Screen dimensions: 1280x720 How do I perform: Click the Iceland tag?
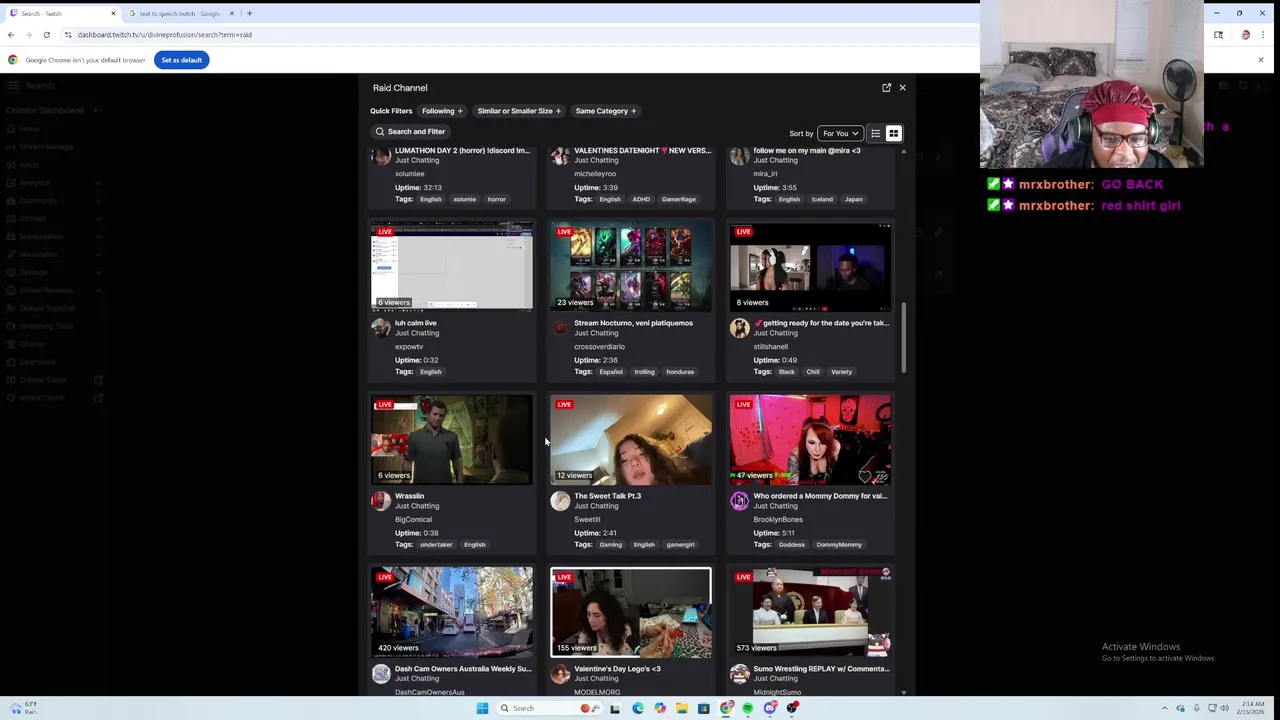(x=822, y=199)
